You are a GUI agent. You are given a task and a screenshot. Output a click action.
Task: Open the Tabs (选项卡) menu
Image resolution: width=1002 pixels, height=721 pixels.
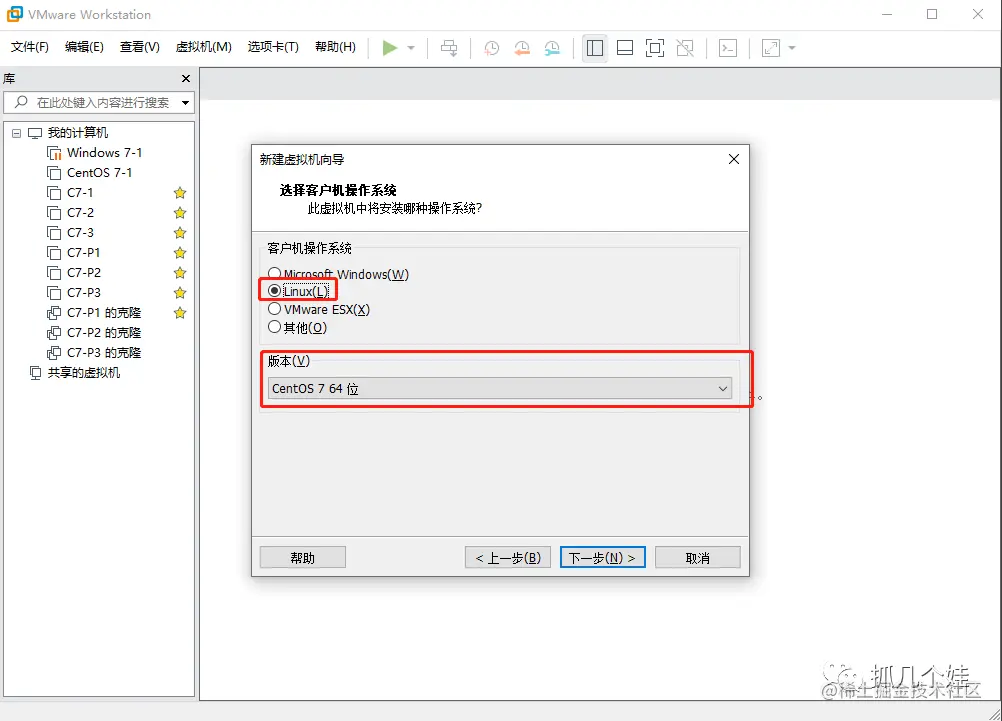tap(273, 47)
